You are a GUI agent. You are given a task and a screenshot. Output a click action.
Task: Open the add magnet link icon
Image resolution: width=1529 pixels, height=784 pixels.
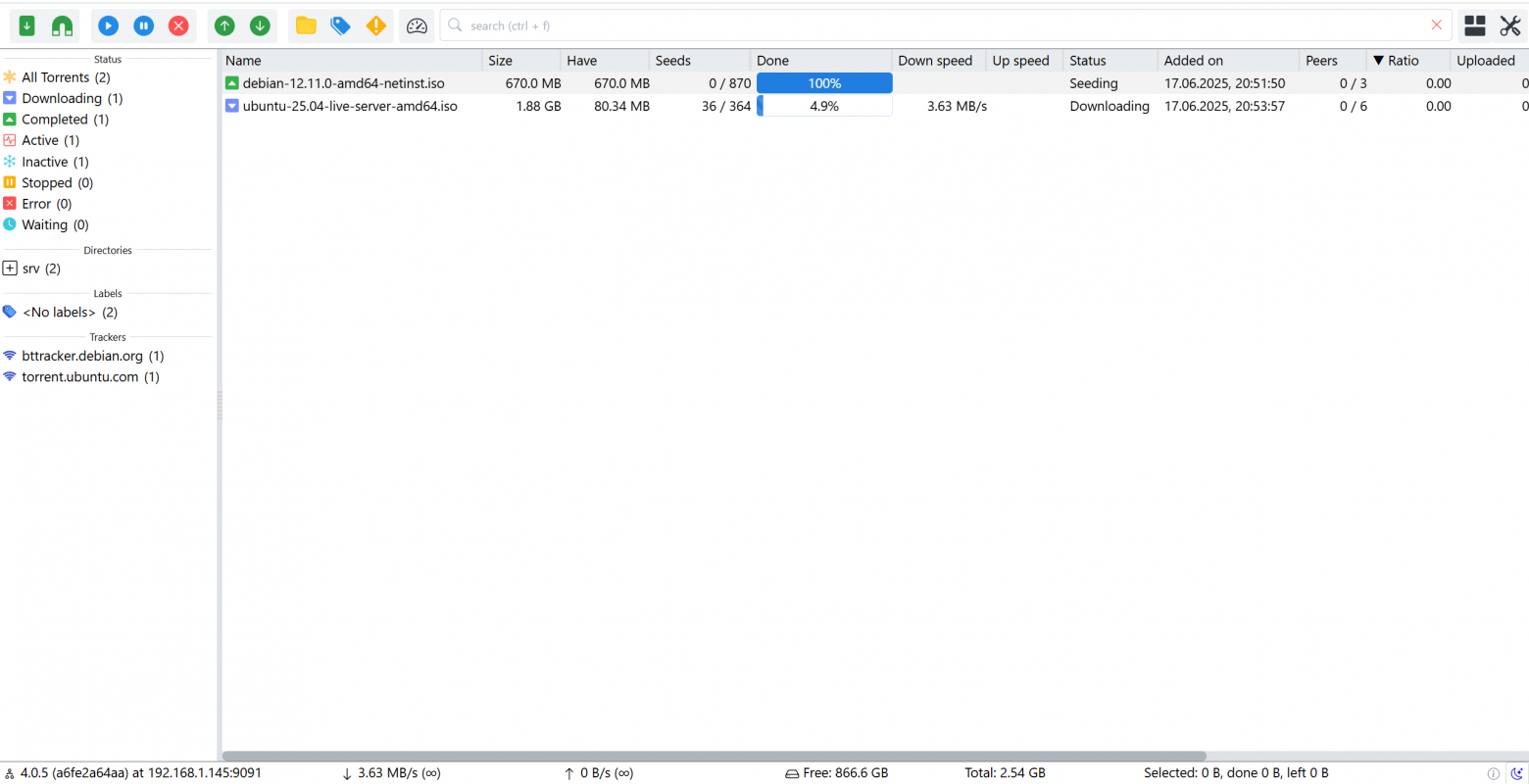coord(62,26)
